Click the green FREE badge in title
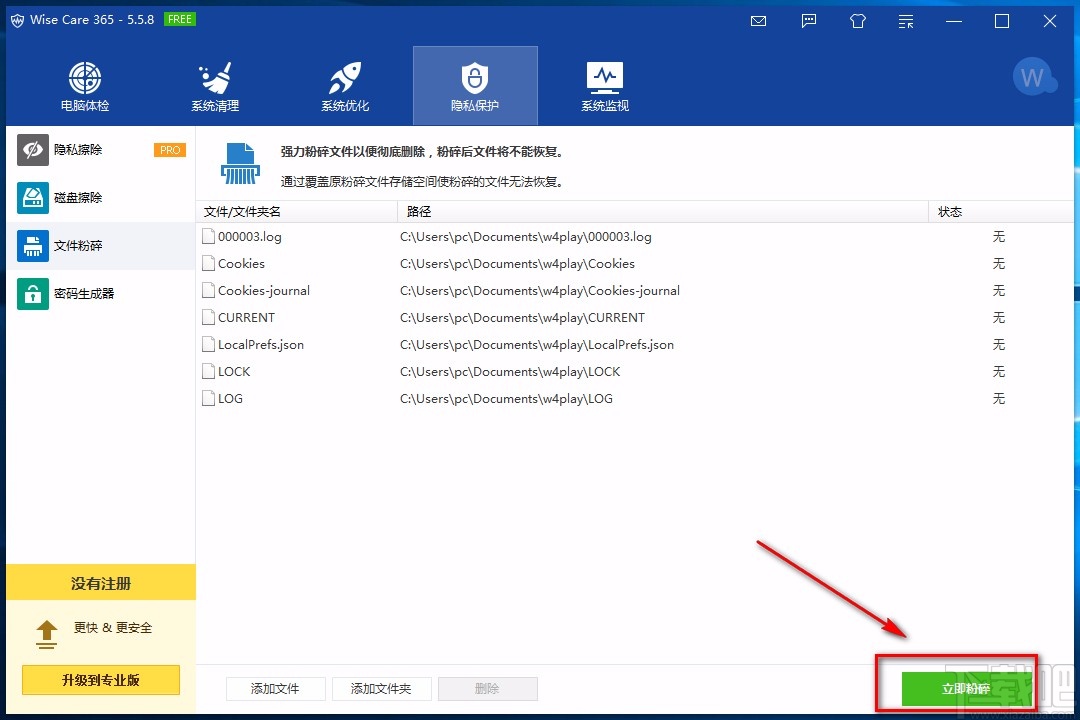The width and height of the screenshot is (1080, 720). [180, 19]
